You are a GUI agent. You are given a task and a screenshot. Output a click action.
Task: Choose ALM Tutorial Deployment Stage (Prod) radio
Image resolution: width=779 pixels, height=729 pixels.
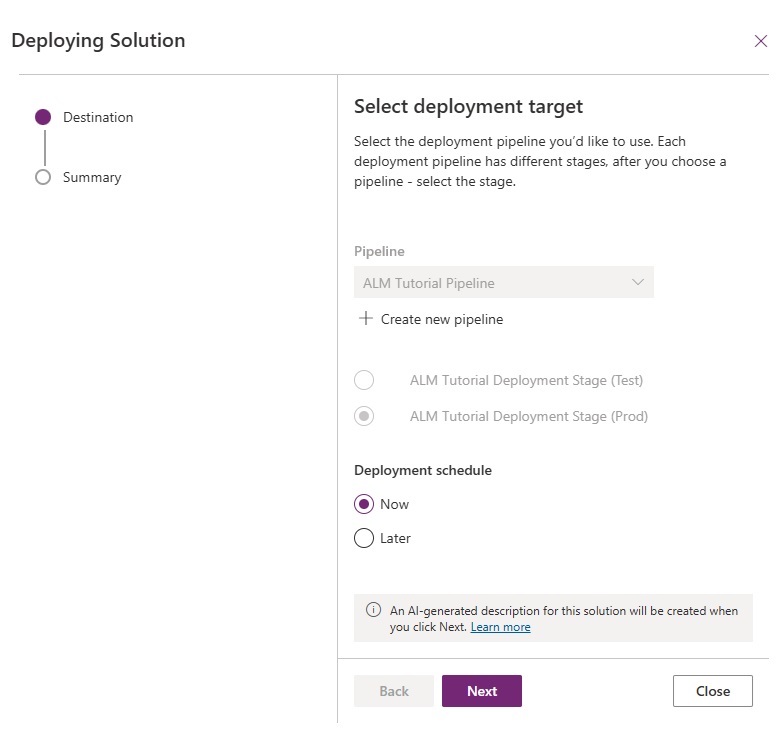364,416
